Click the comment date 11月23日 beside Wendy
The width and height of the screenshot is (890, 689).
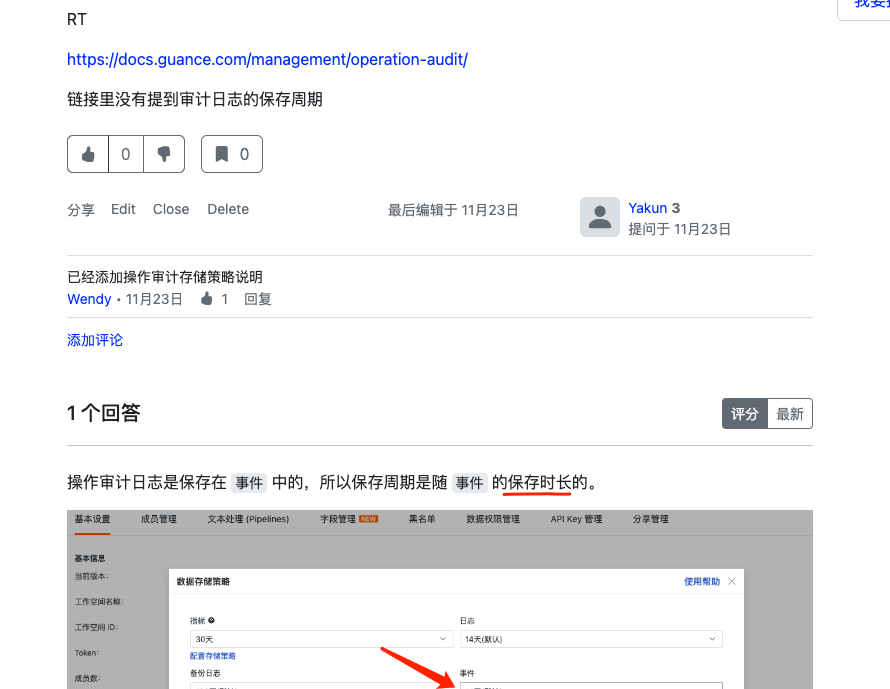point(154,299)
